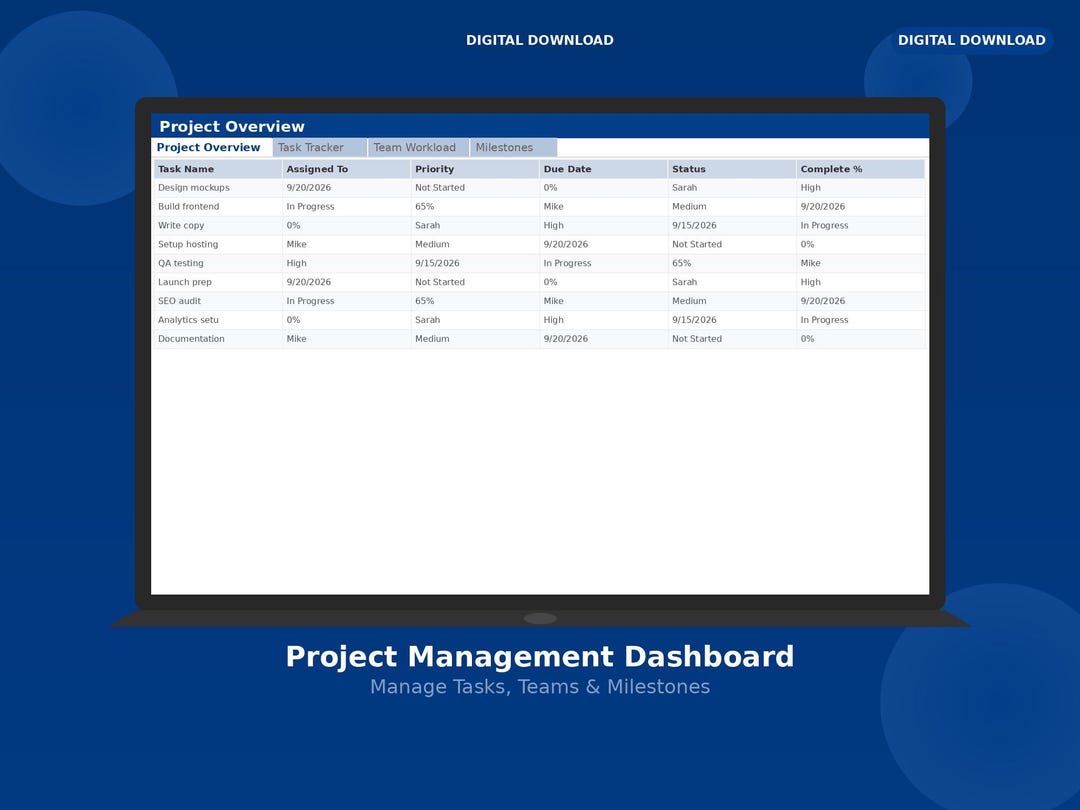1080x810 pixels.
Task: Switch to the Task Tracker tab
Action: click(x=320, y=147)
